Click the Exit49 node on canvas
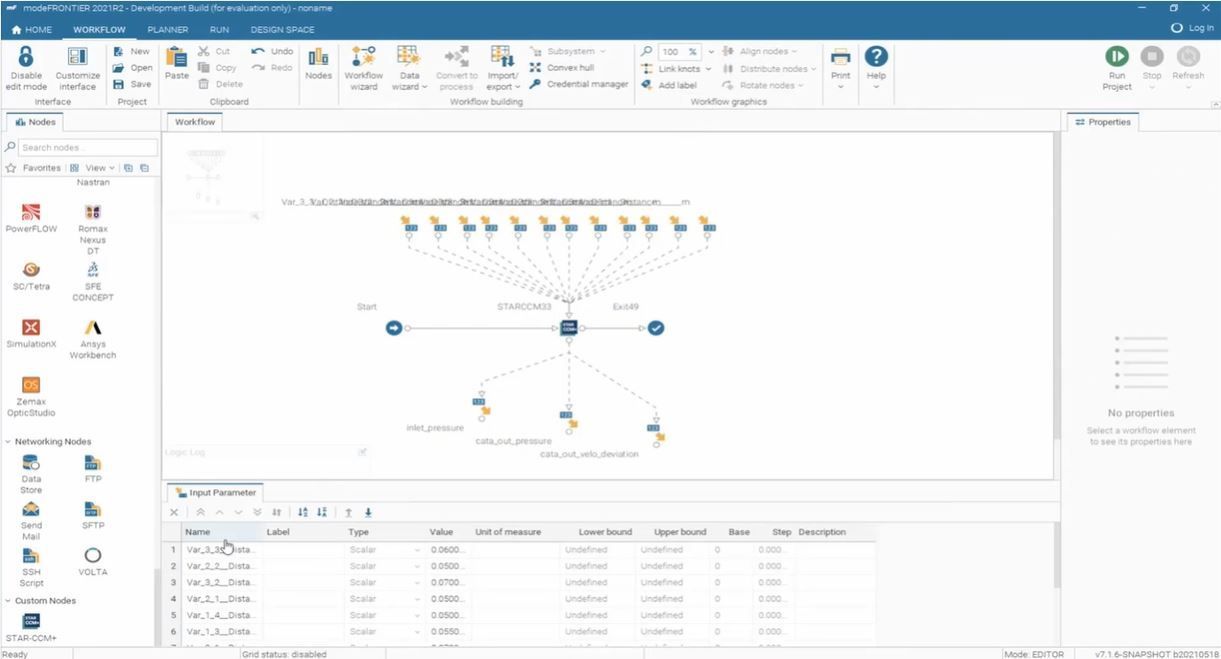The width and height of the screenshot is (1221, 659). click(656, 328)
